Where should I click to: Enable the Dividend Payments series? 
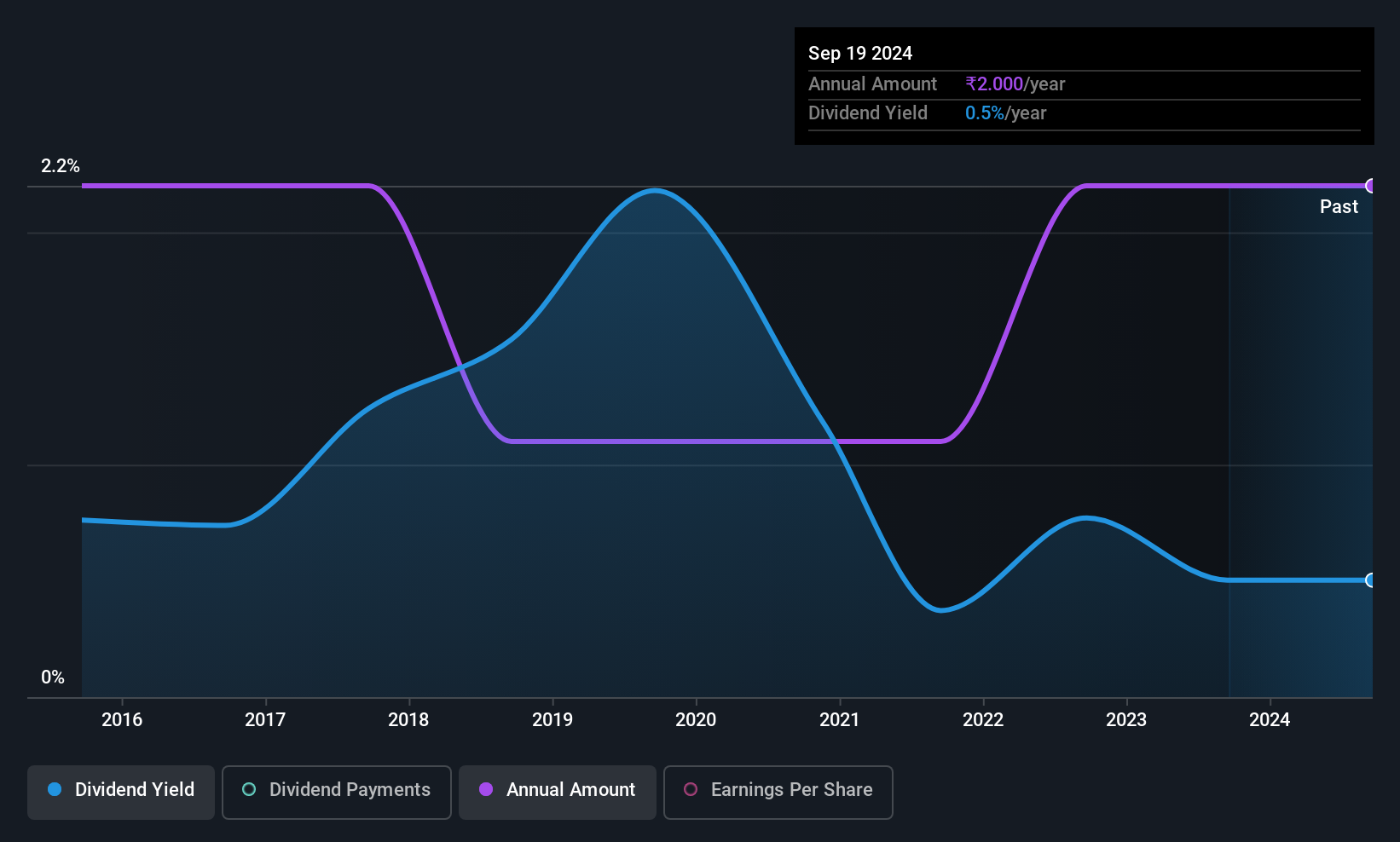337,792
